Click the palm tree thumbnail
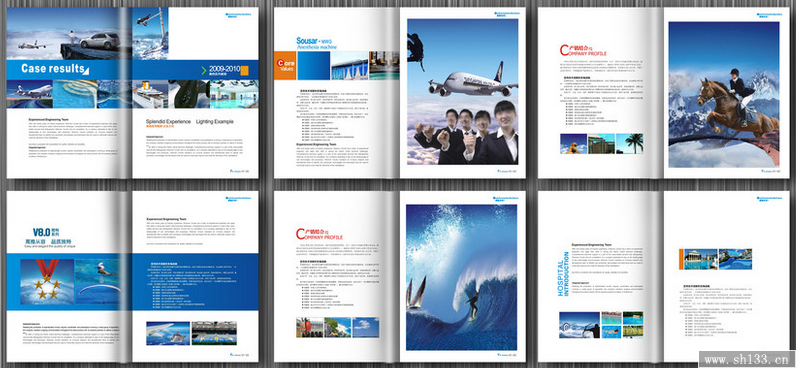796x368 pixels. pos(629,144)
